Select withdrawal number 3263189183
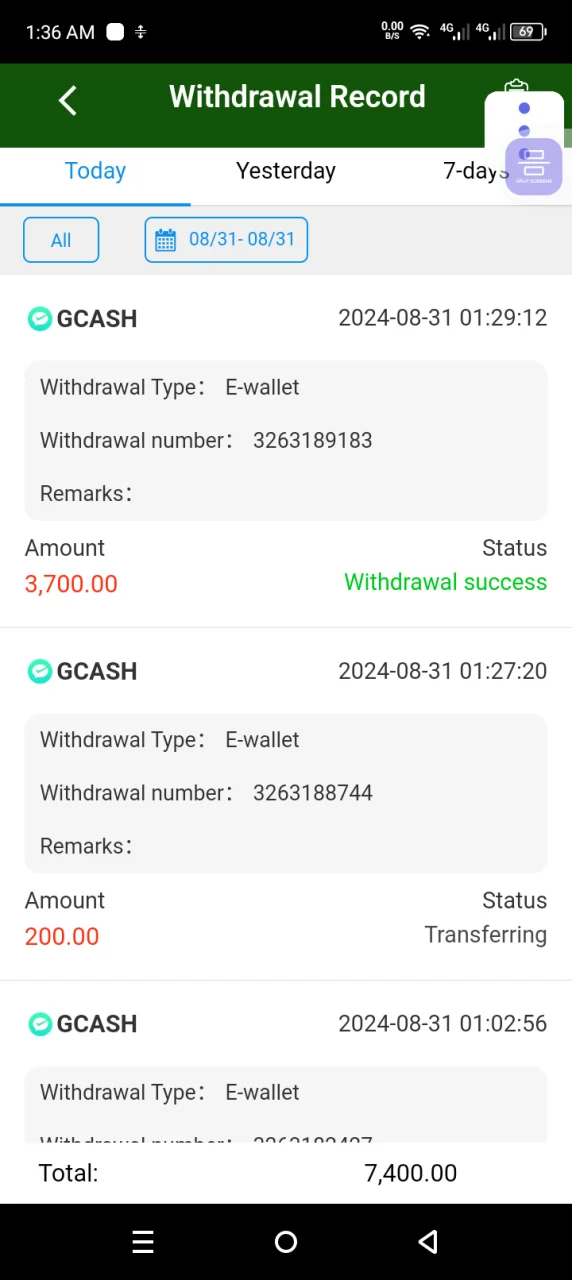Image resolution: width=572 pixels, height=1280 pixels. [x=313, y=440]
